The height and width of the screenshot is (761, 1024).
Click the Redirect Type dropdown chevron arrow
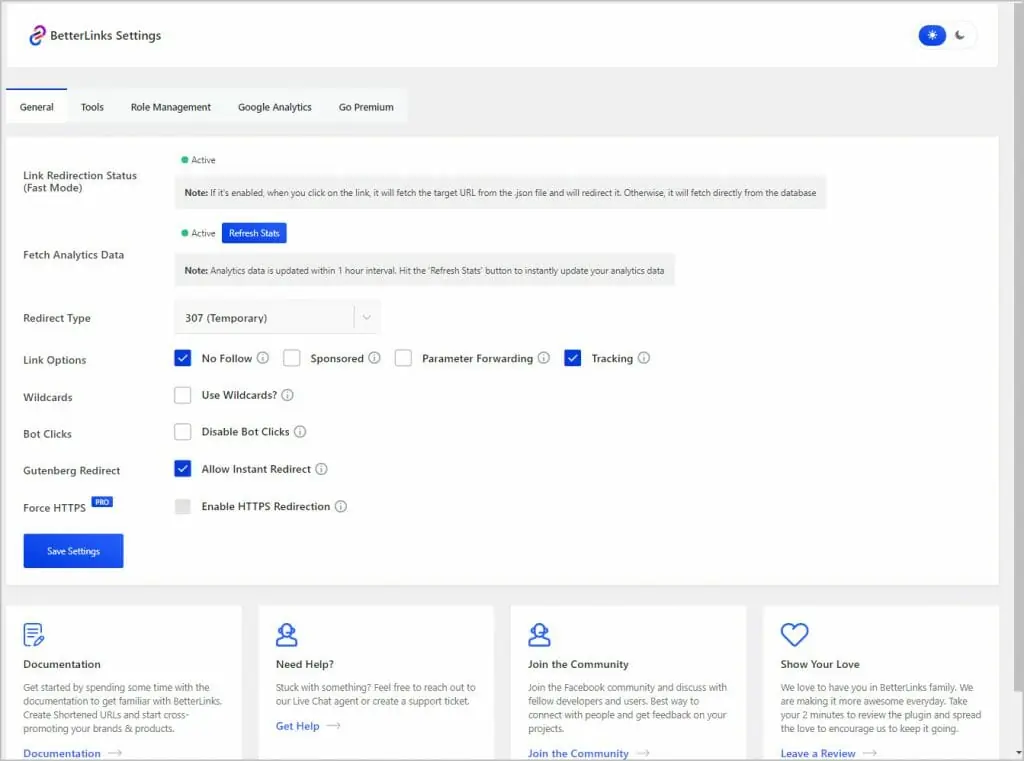pyautogui.click(x=367, y=317)
